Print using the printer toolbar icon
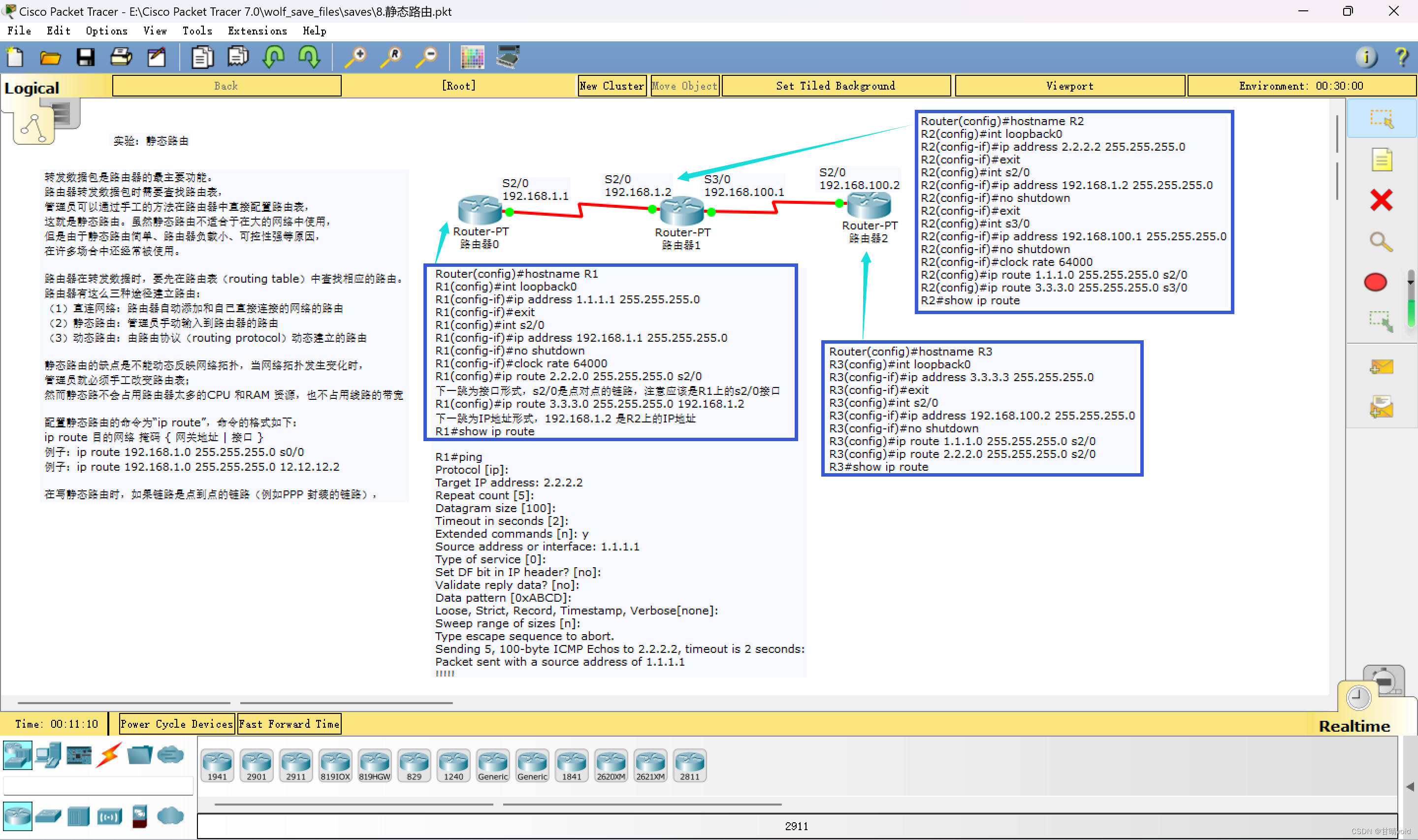The image size is (1418, 840). click(x=121, y=57)
